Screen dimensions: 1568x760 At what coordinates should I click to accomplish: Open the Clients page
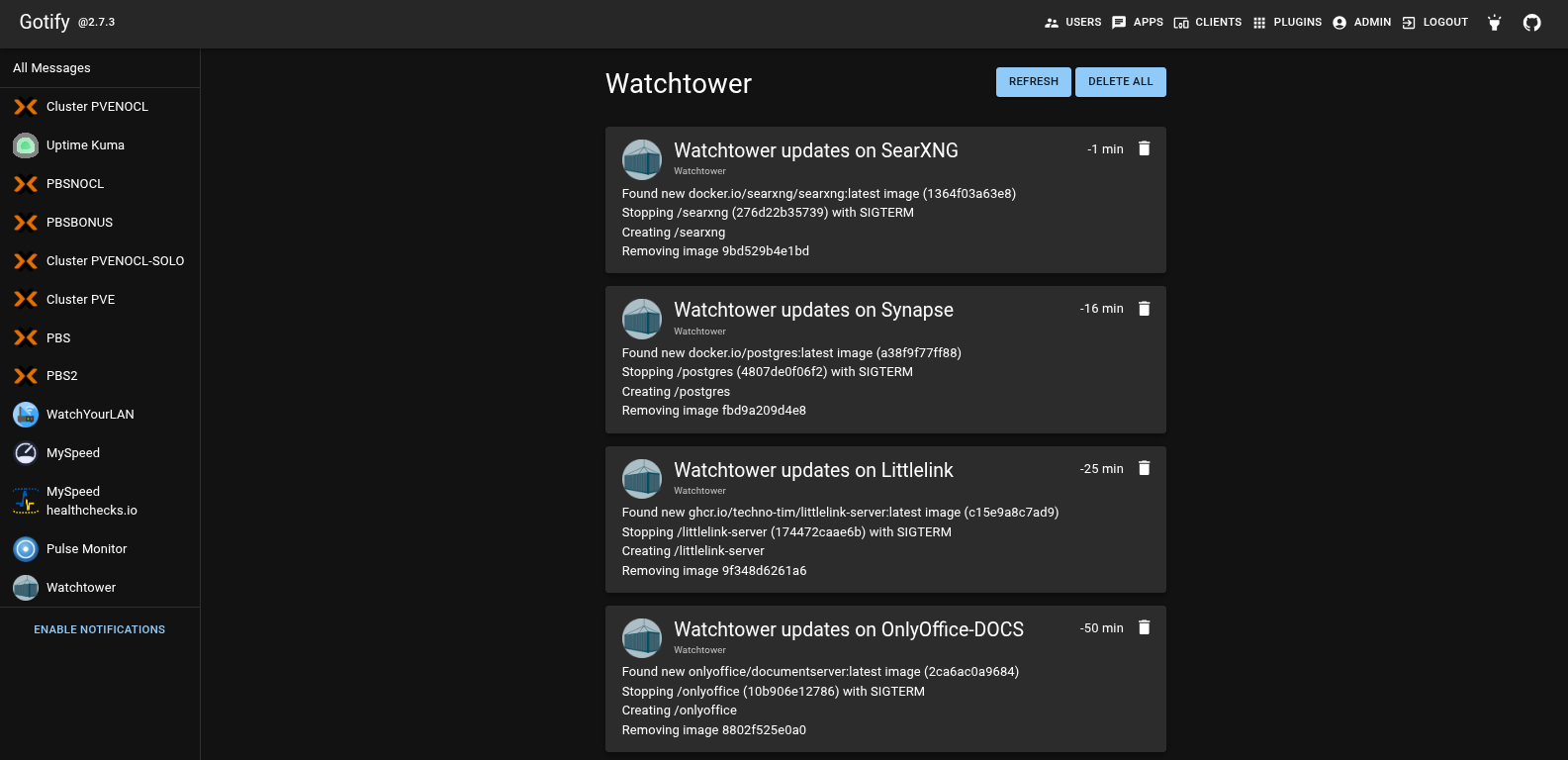coord(1207,23)
